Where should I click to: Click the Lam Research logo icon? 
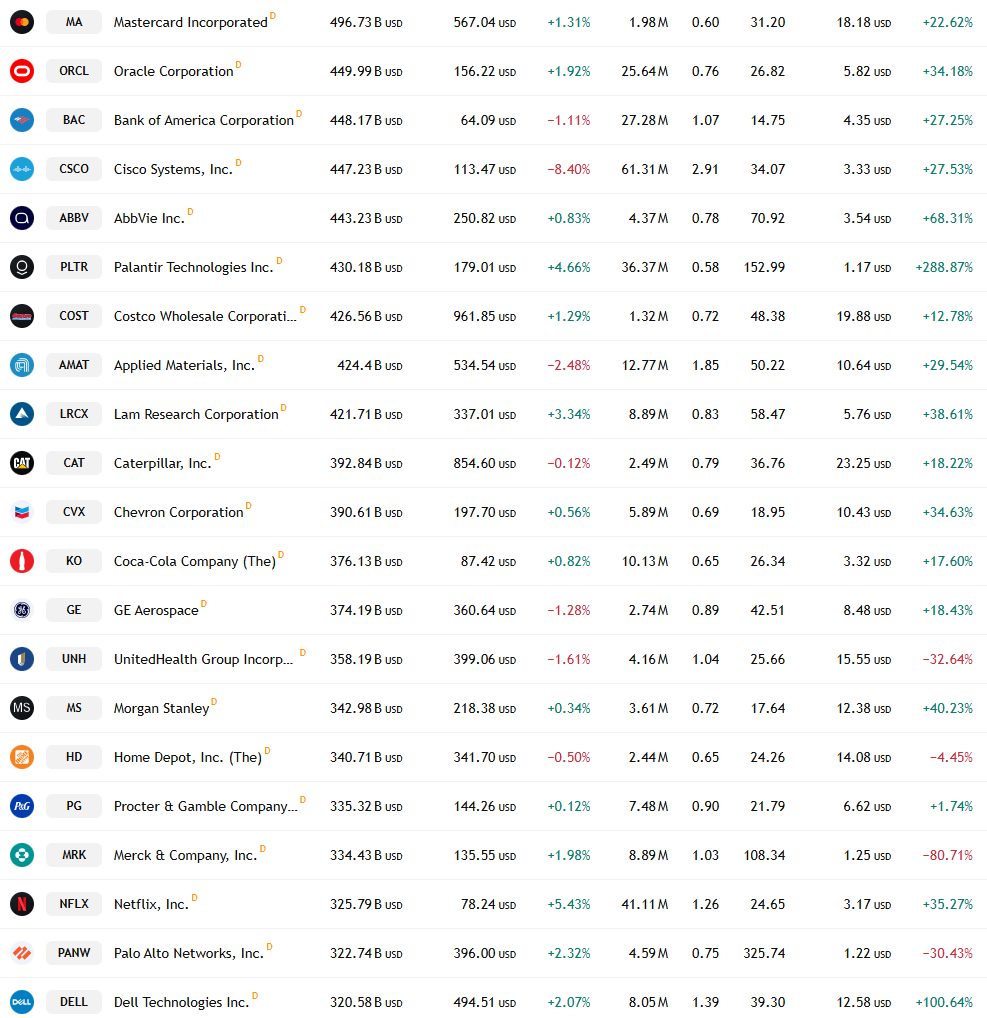click(x=21, y=414)
